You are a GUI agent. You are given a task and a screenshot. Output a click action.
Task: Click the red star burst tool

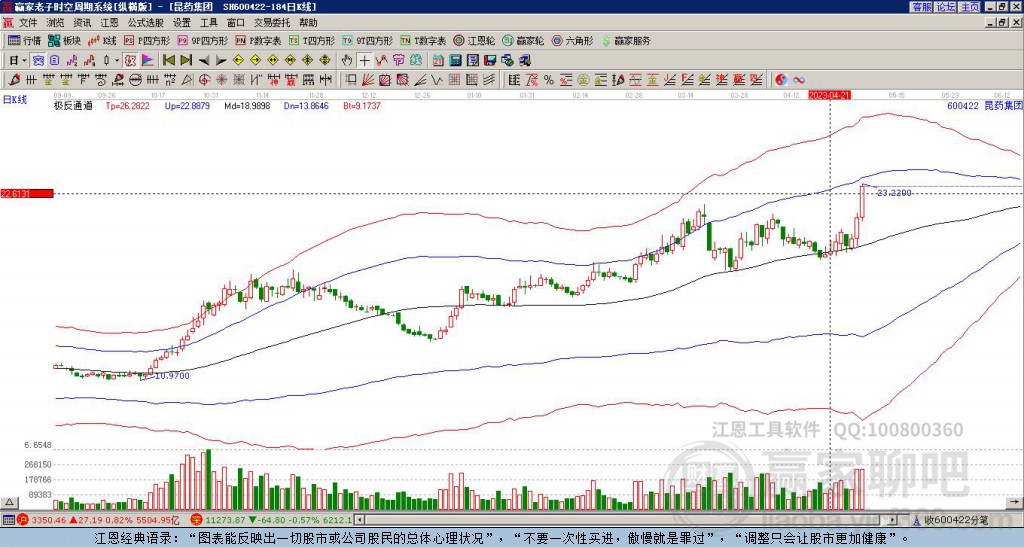pos(221,80)
